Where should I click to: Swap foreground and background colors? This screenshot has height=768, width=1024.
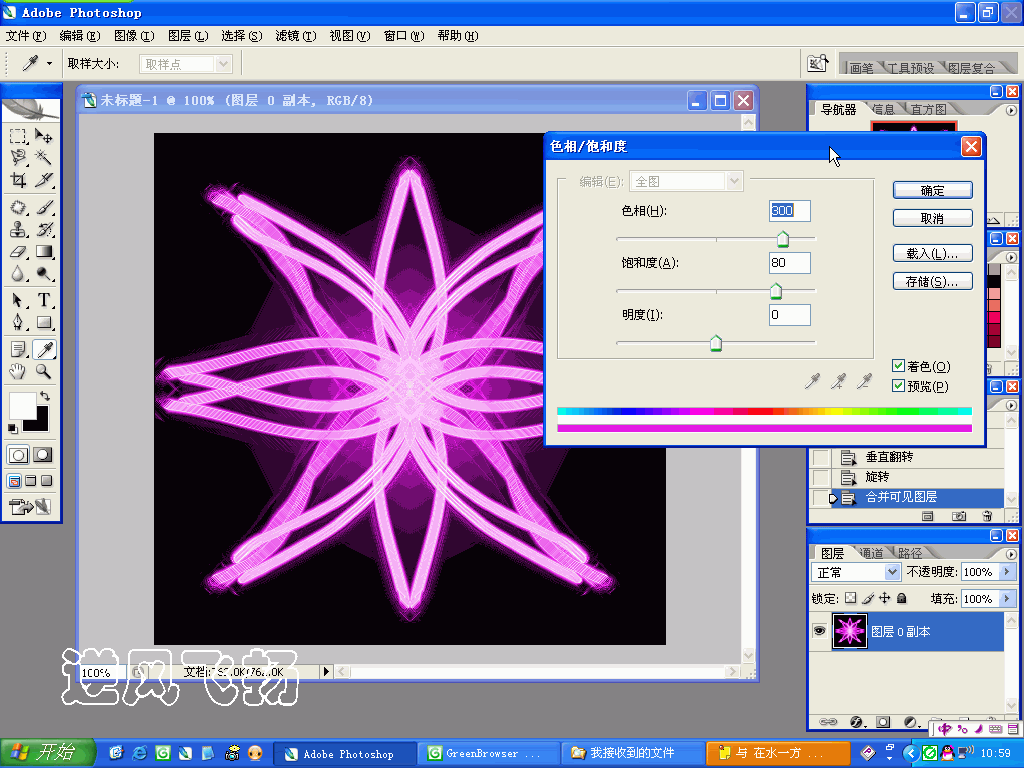point(44,396)
